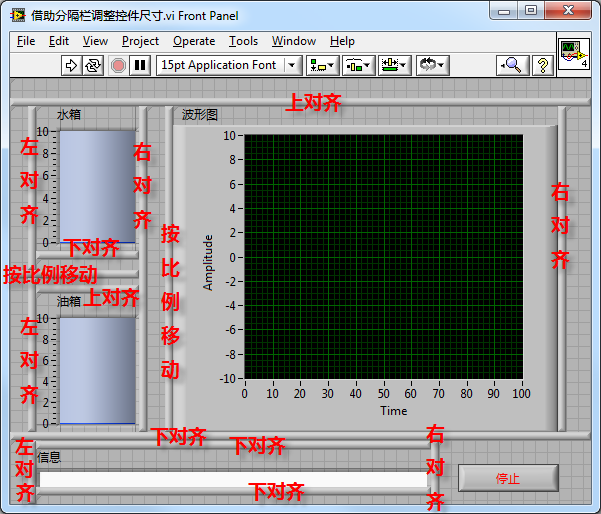
Task: Click the Run arrow button
Action: click(x=71, y=65)
